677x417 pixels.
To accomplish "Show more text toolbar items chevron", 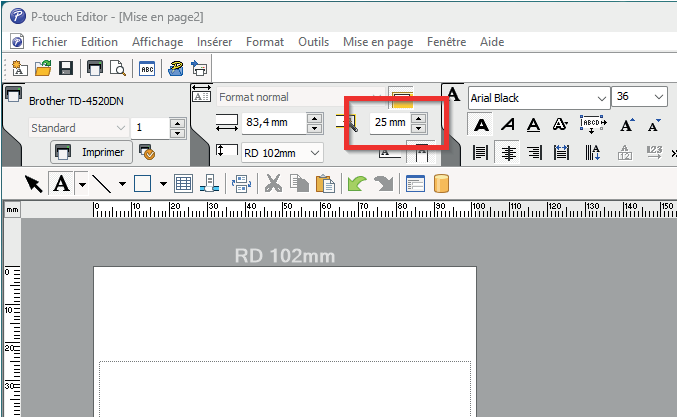I will [x=673, y=153].
